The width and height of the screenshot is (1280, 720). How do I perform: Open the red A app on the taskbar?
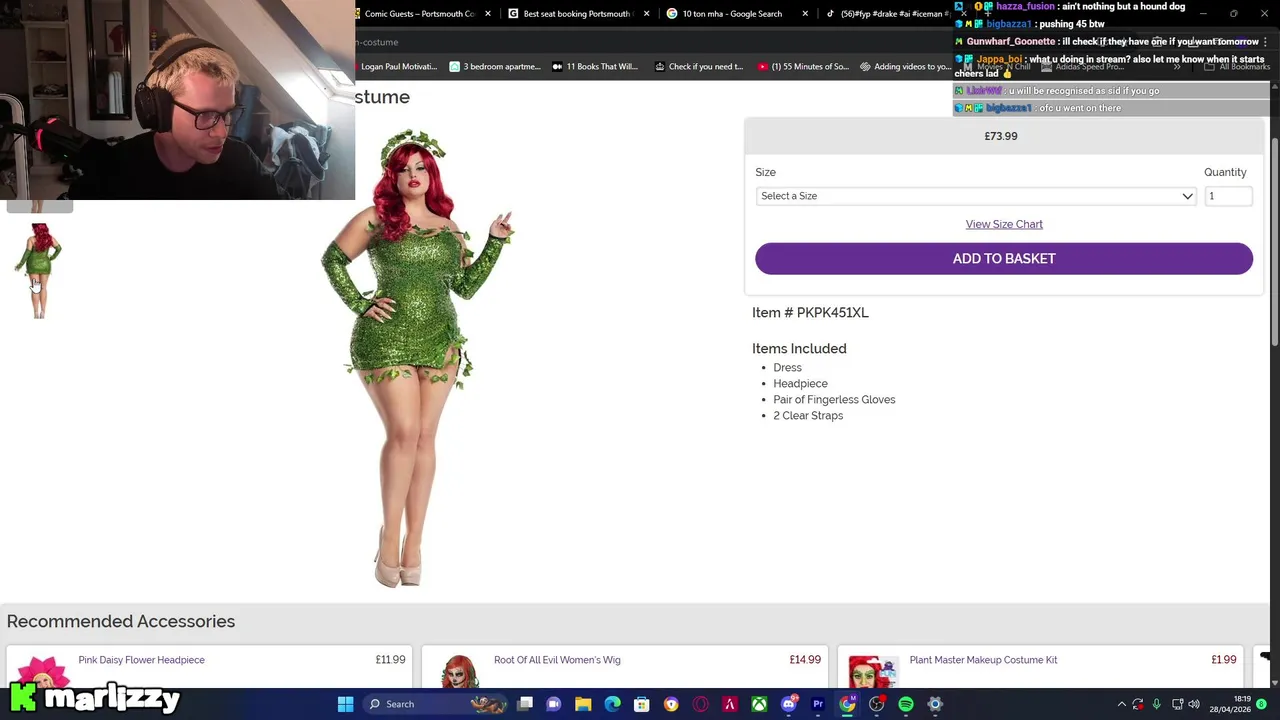[730, 704]
